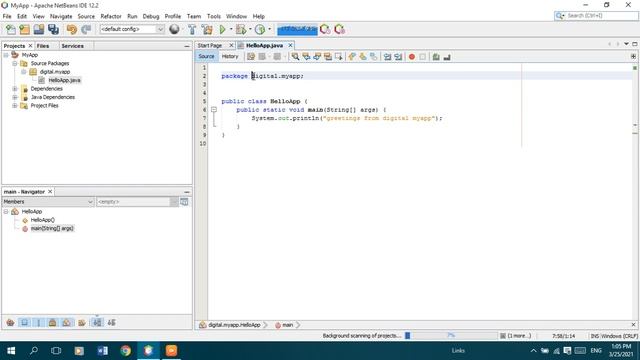The width and height of the screenshot is (640, 360).
Task: Build Project with the hammer icon
Action: click(192, 29)
